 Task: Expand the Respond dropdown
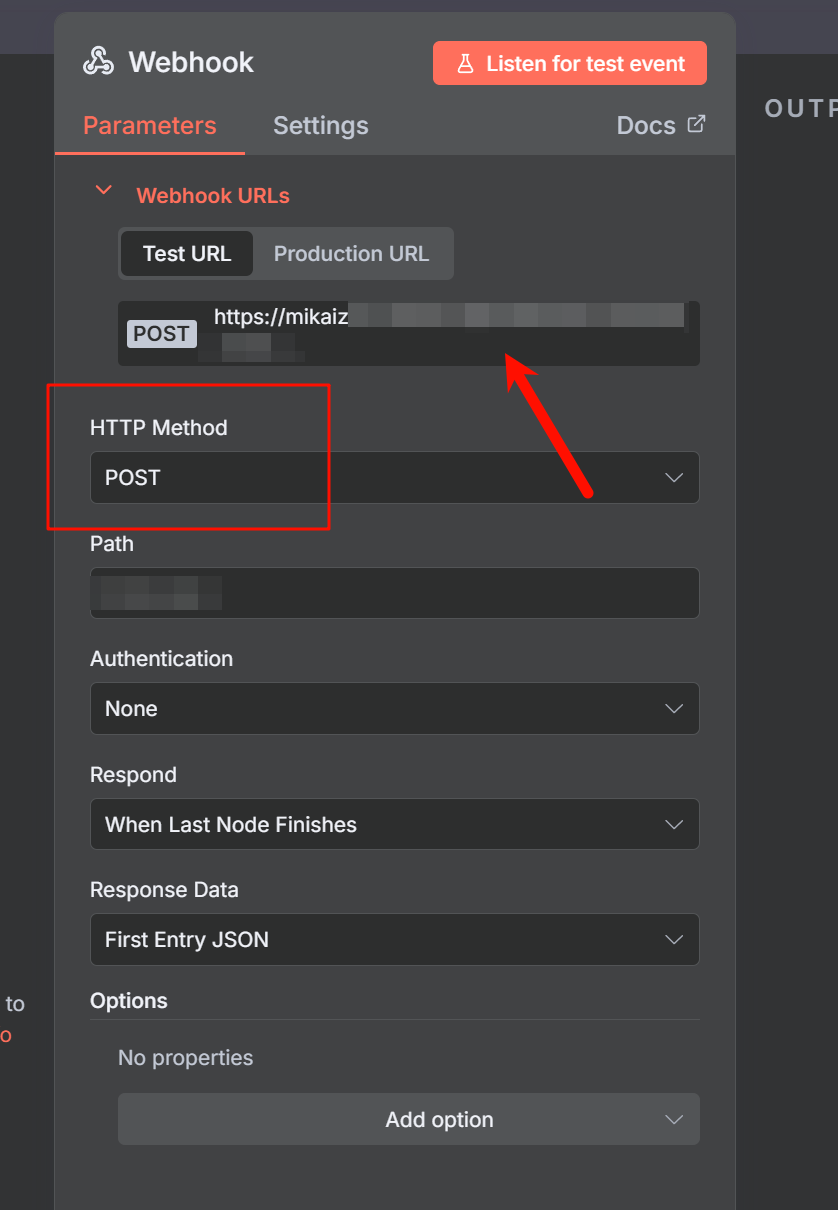click(x=394, y=824)
